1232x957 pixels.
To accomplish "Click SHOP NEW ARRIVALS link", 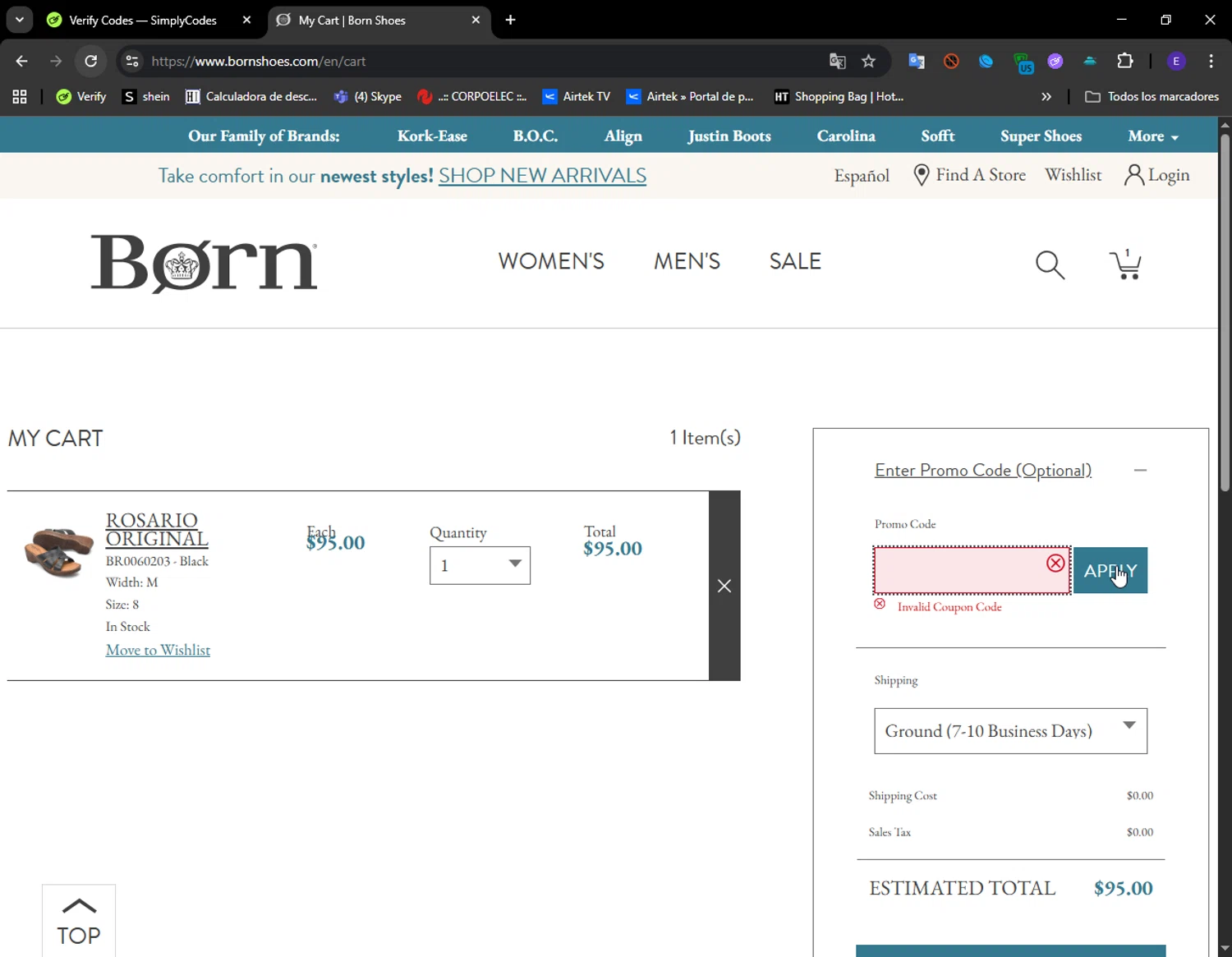I will (542, 176).
